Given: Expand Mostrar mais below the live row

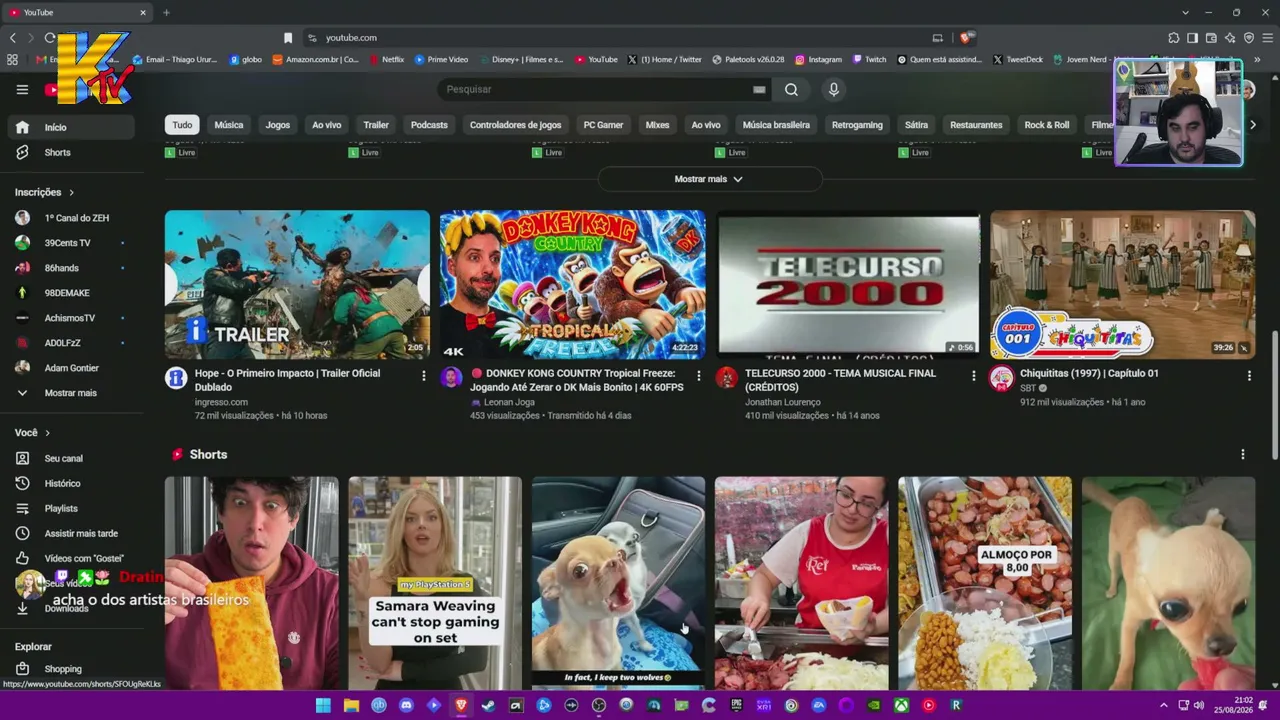Looking at the screenshot, I should [x=709, y=179].
